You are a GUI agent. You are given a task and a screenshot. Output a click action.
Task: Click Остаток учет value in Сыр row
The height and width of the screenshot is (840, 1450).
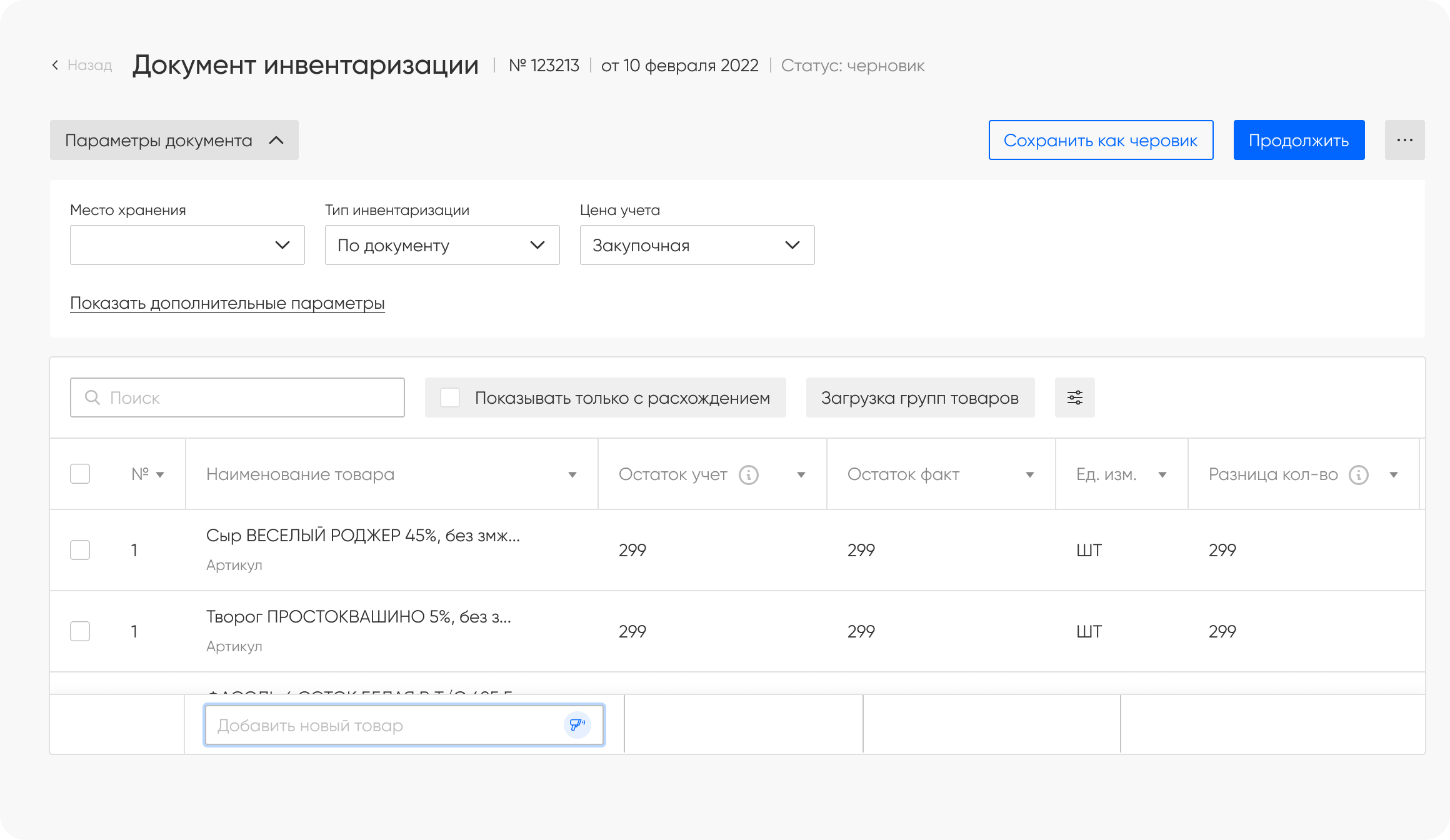[632, 550]
